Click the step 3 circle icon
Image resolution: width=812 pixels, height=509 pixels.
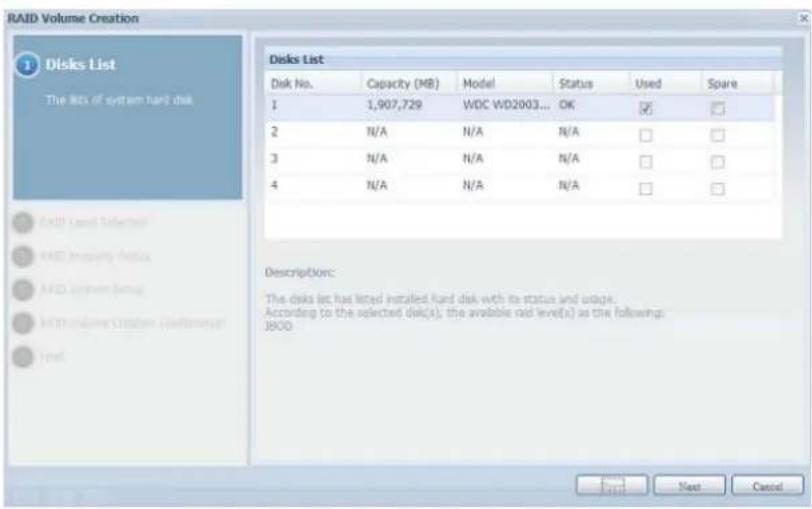(x=23, y=256)
